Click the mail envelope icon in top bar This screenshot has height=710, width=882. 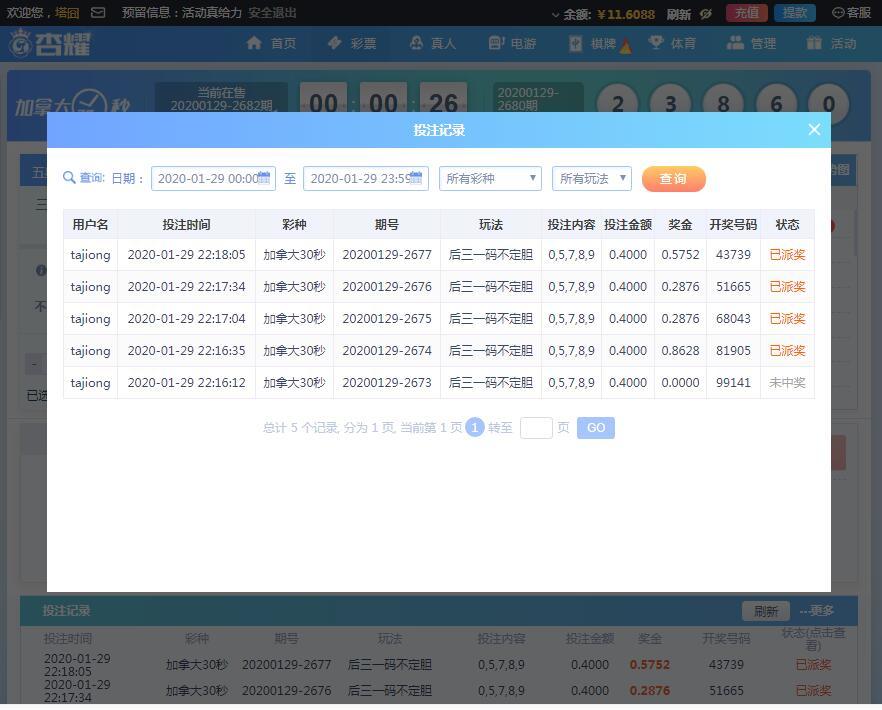[98, 13]
